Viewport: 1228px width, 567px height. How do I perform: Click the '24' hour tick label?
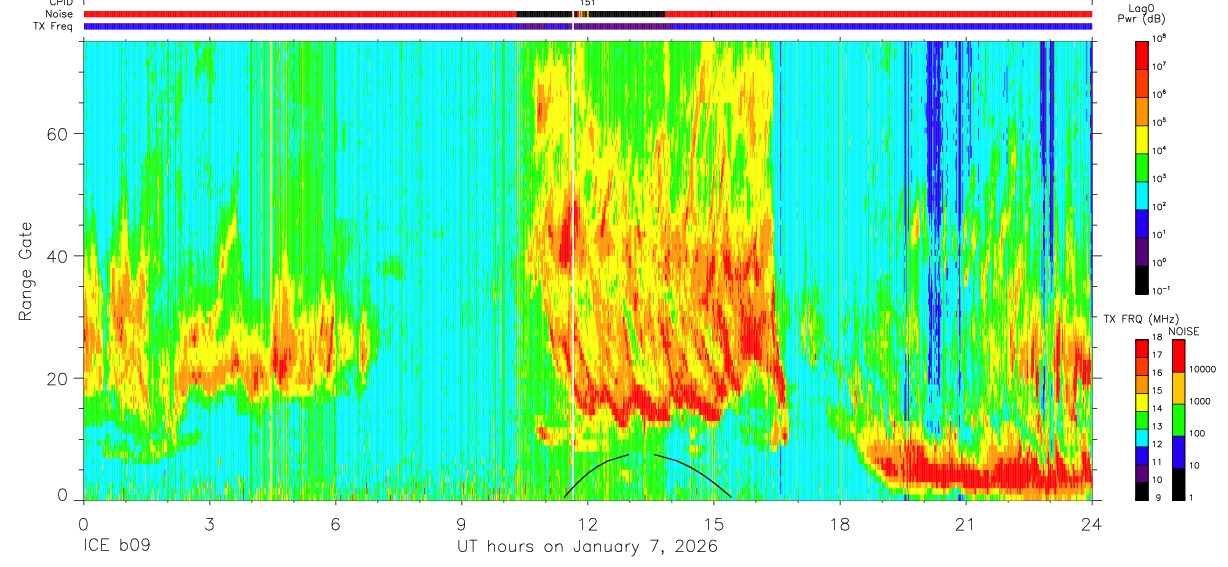1092,524
